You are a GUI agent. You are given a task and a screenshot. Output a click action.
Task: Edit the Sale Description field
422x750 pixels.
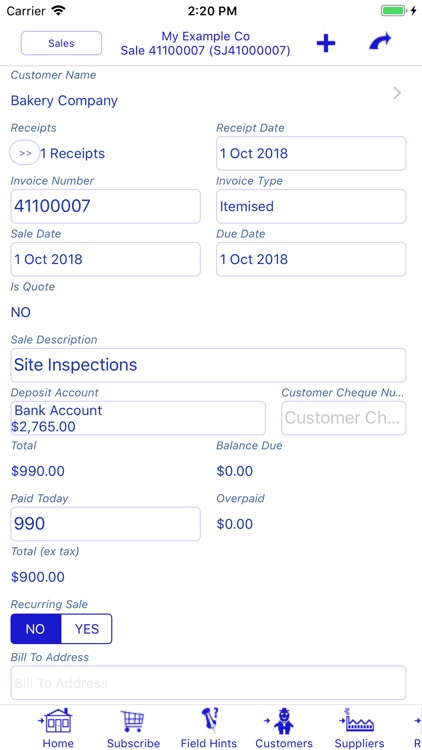coord(208,365)
